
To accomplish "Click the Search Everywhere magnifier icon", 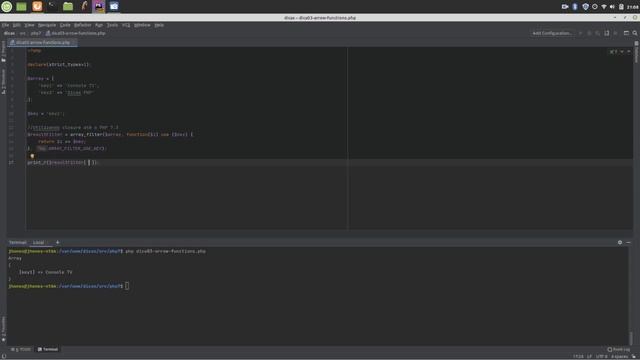I will [635, 33].
